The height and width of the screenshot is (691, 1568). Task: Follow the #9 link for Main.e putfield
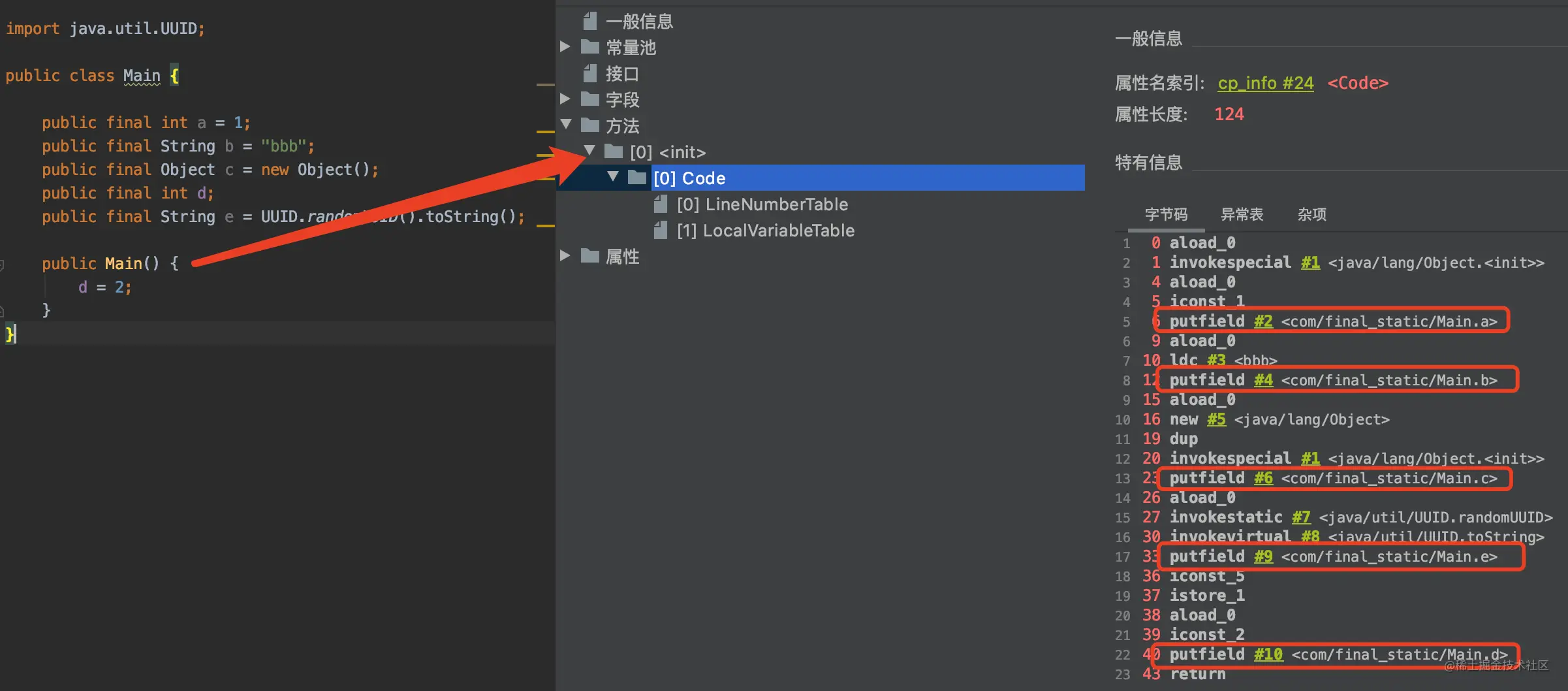[1263, 556]
